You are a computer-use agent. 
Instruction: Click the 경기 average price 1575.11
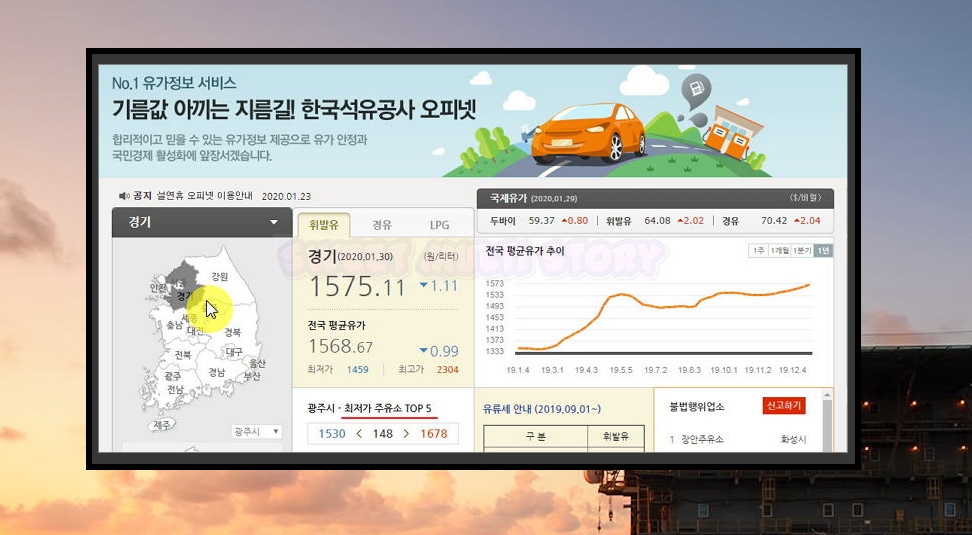click(356, 286)
